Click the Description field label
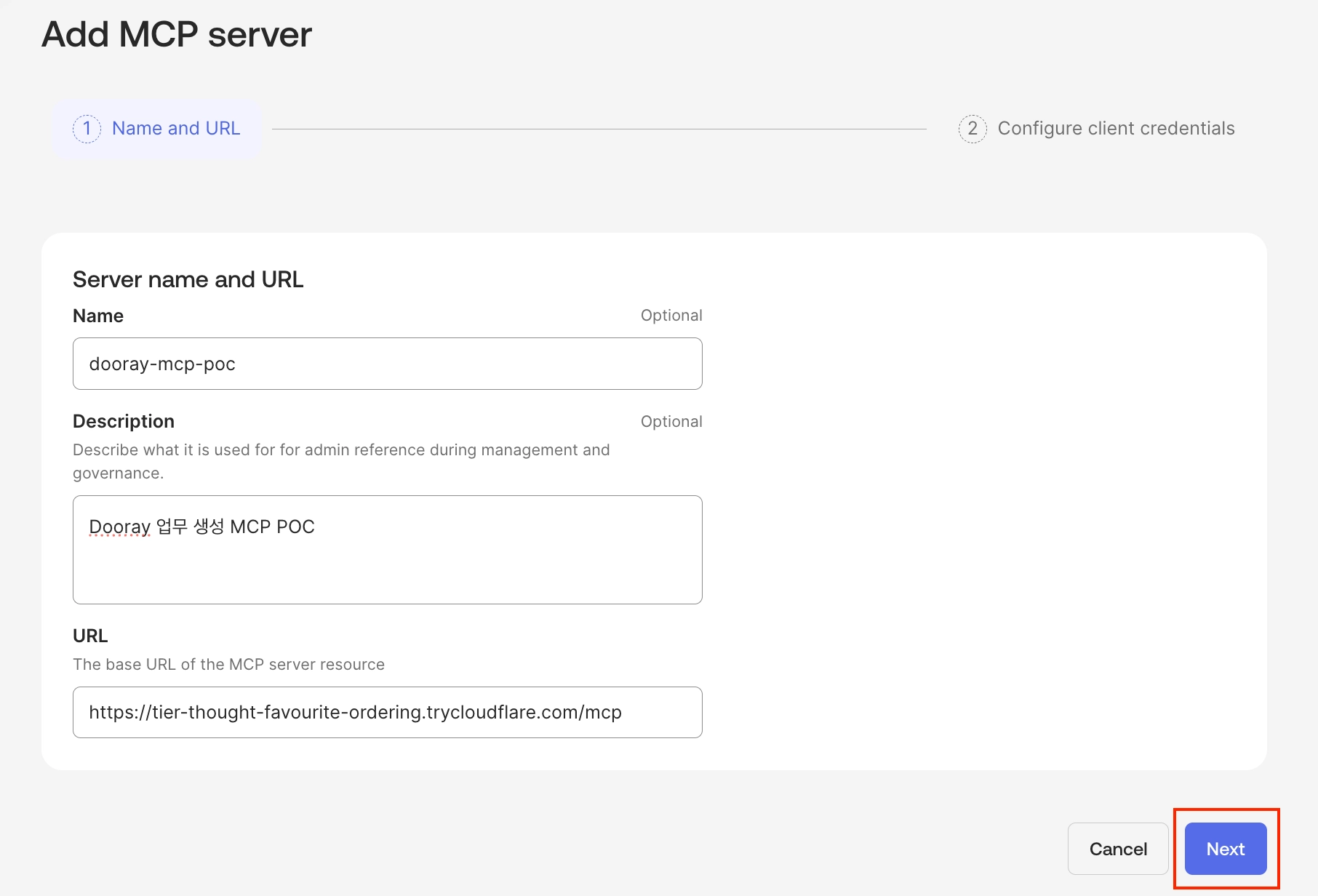 (124, 421)
